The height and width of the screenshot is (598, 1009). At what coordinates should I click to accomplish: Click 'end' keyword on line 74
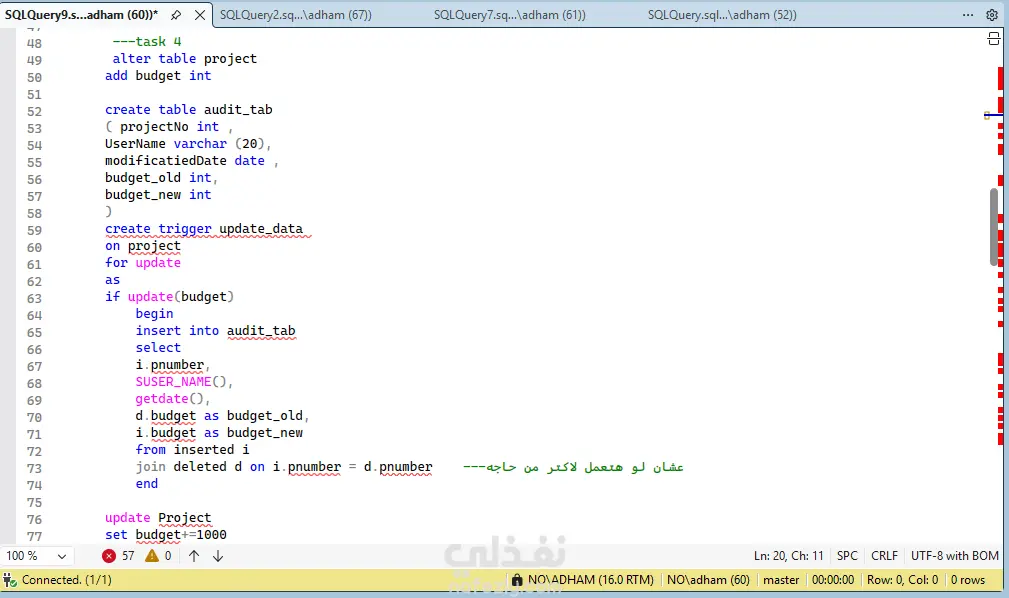pos(147,483)
